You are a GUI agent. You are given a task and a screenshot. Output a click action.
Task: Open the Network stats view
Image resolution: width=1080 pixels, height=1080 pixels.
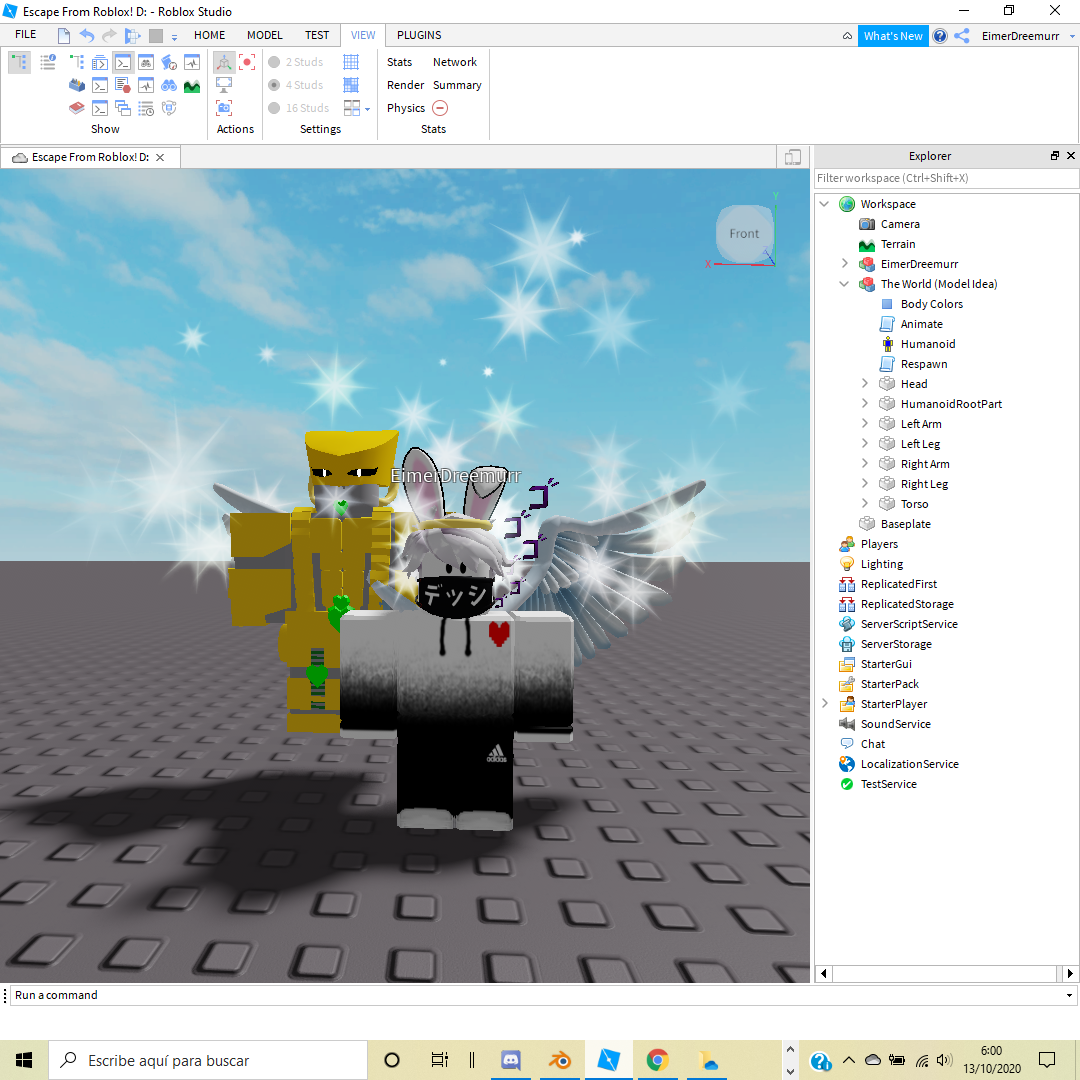[455, 62]
